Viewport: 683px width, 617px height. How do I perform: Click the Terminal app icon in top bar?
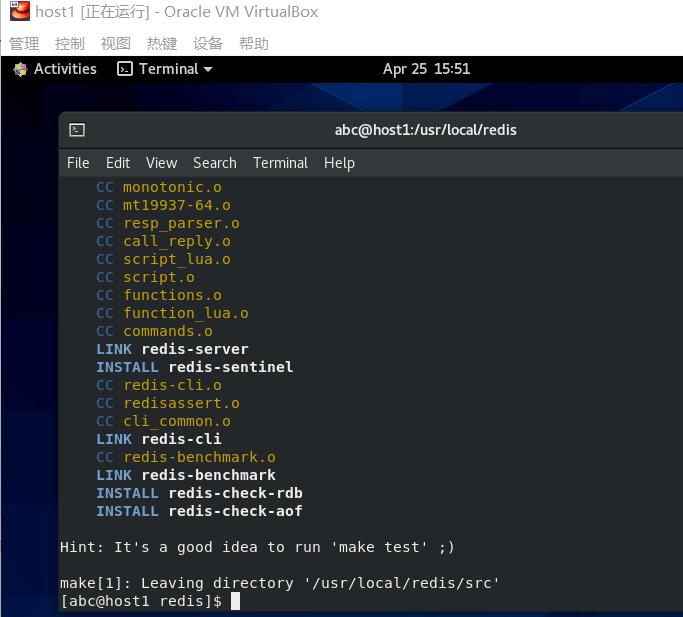tap(125, 69)
